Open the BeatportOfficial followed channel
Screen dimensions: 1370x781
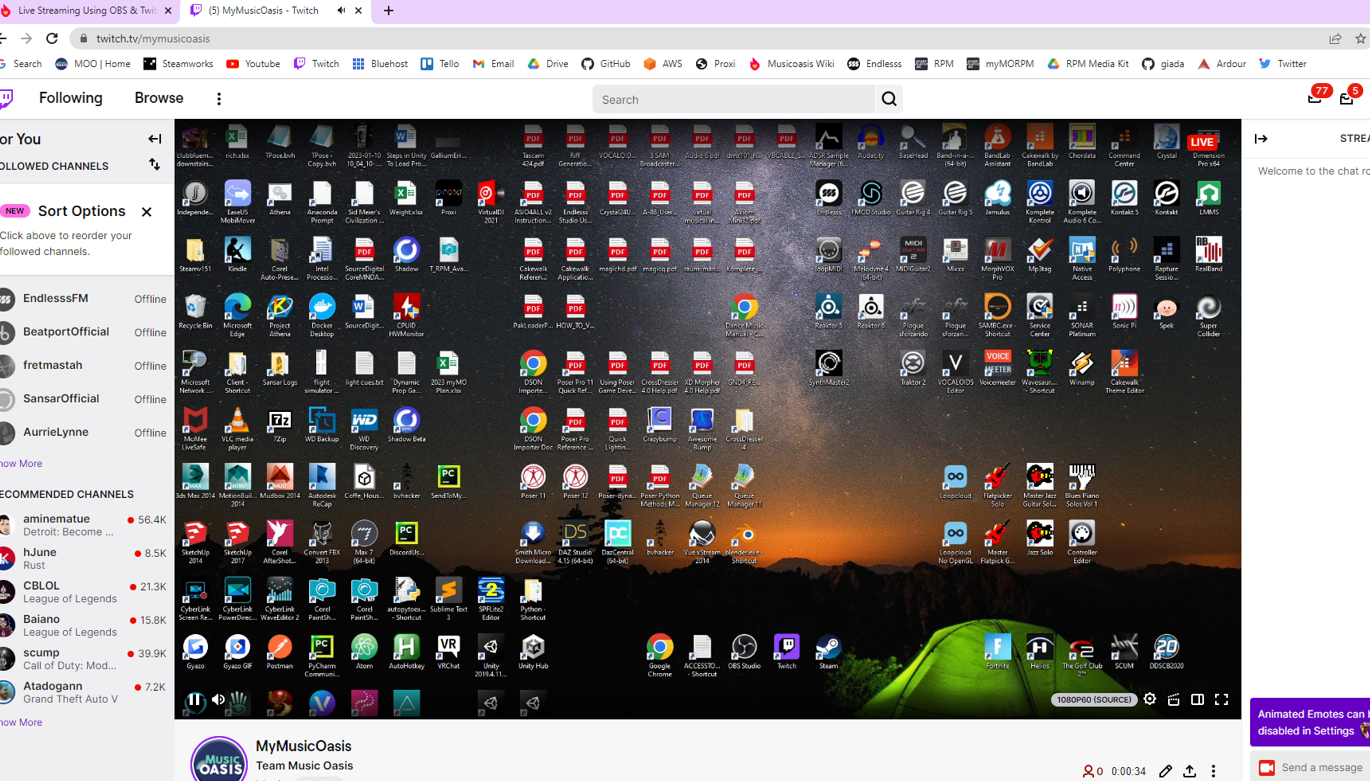coord(84,332)
